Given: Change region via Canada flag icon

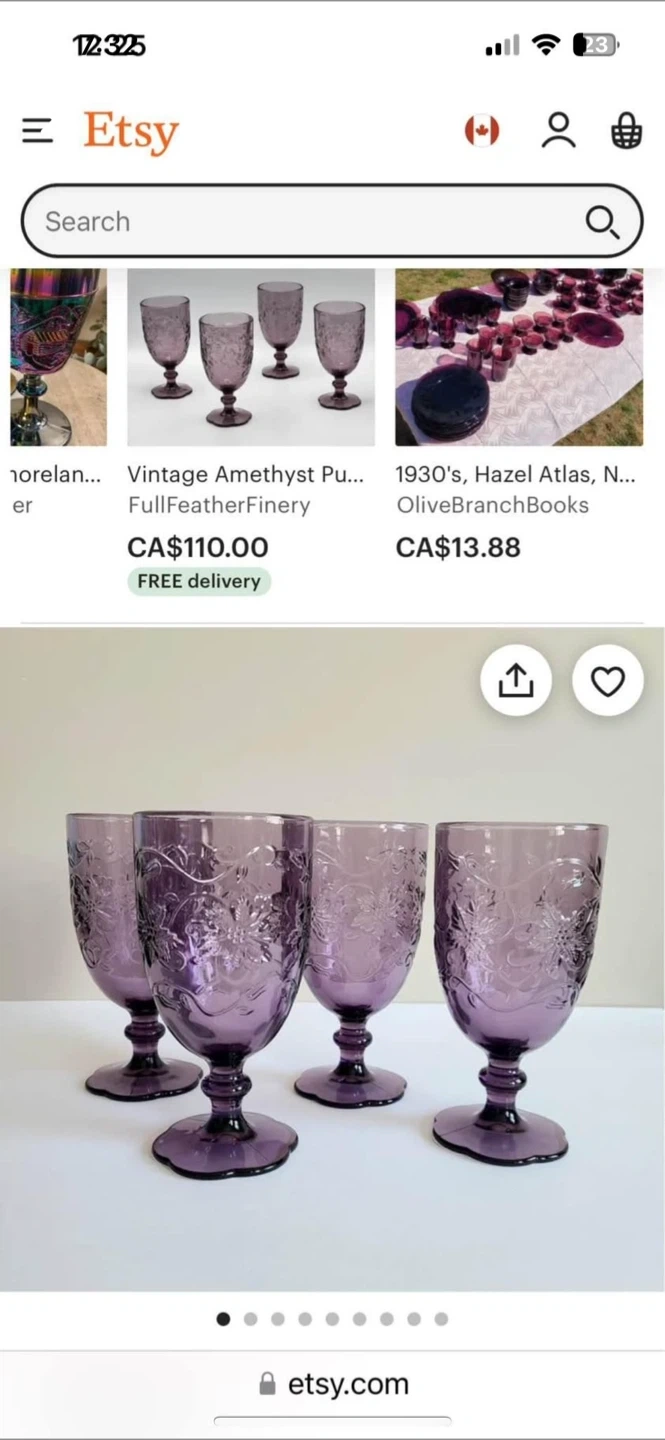Looking at the screenshot, I should click(x=482, y=131).
